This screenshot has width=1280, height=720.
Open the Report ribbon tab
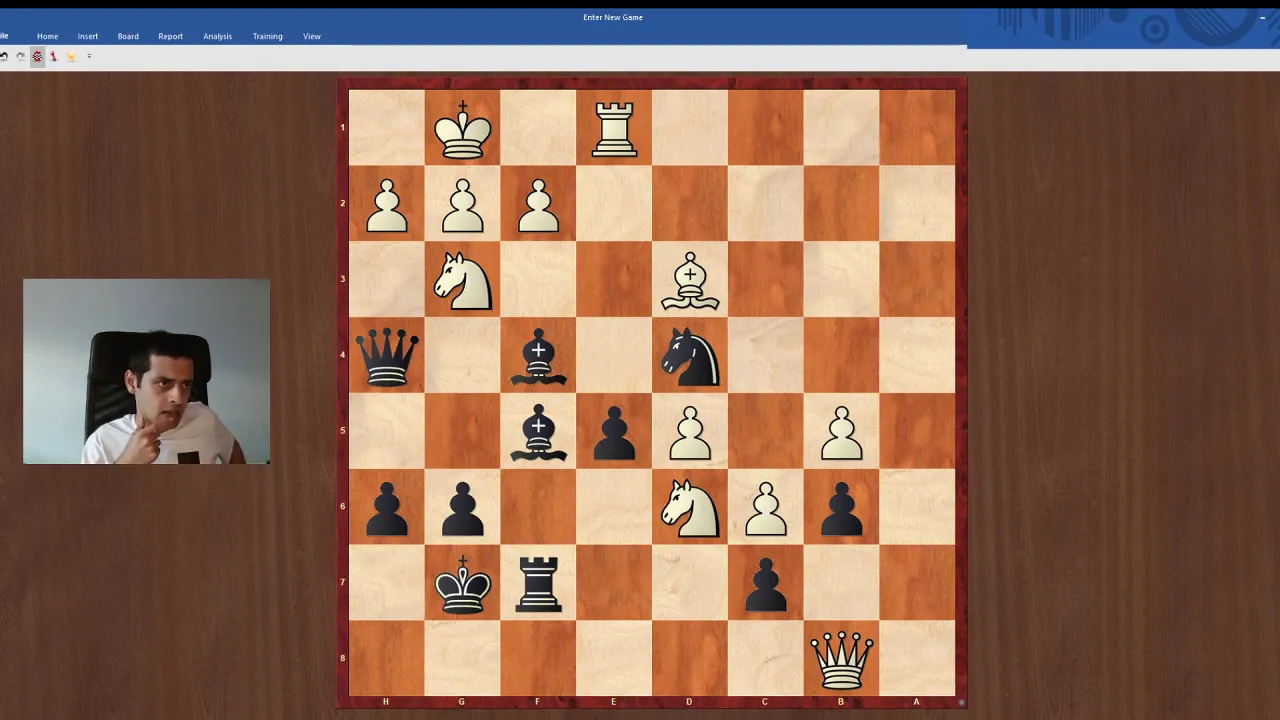170,36
